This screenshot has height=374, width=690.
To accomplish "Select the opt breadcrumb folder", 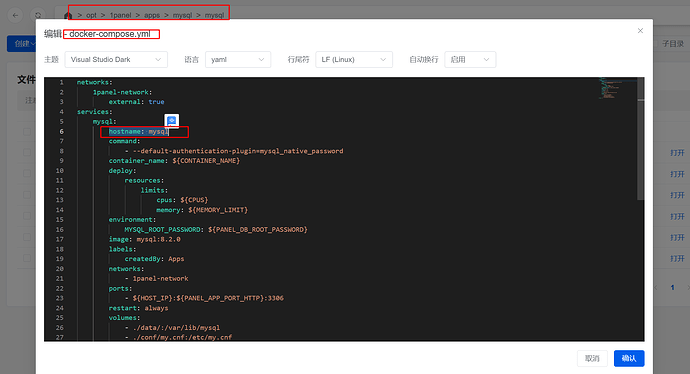I will tap(91, 15).
